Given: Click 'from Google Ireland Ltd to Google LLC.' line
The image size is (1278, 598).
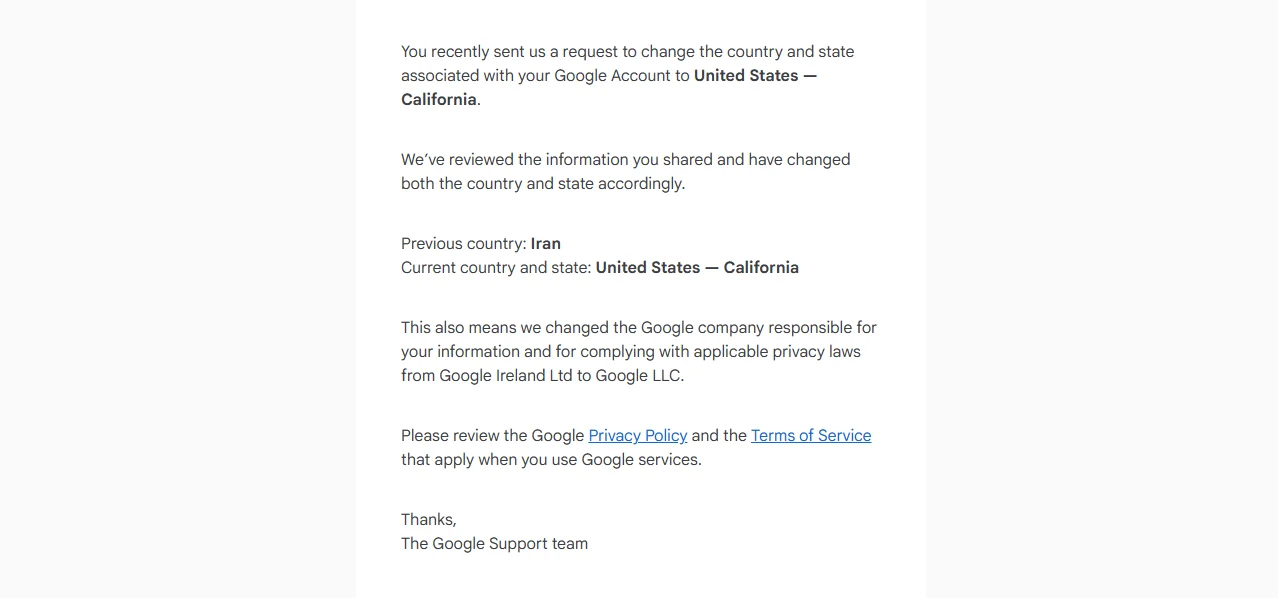Looking at the screenshot, I should 543,375.
